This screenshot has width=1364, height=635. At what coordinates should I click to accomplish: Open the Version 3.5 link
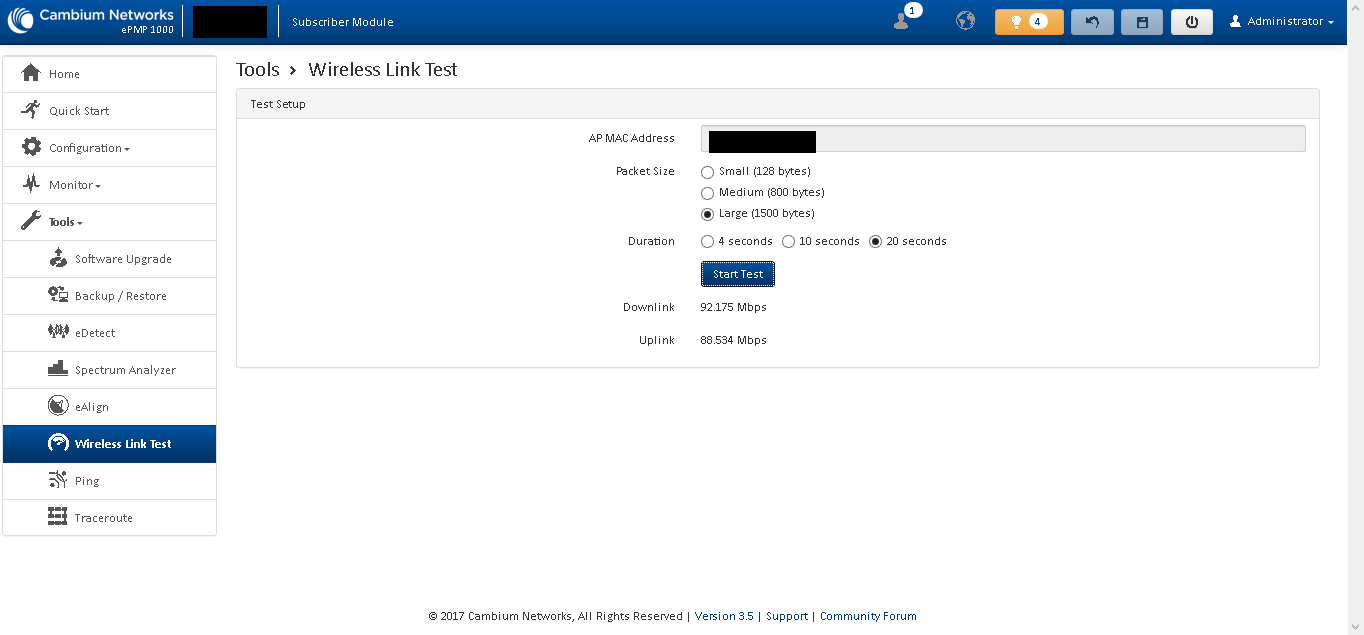724,616
